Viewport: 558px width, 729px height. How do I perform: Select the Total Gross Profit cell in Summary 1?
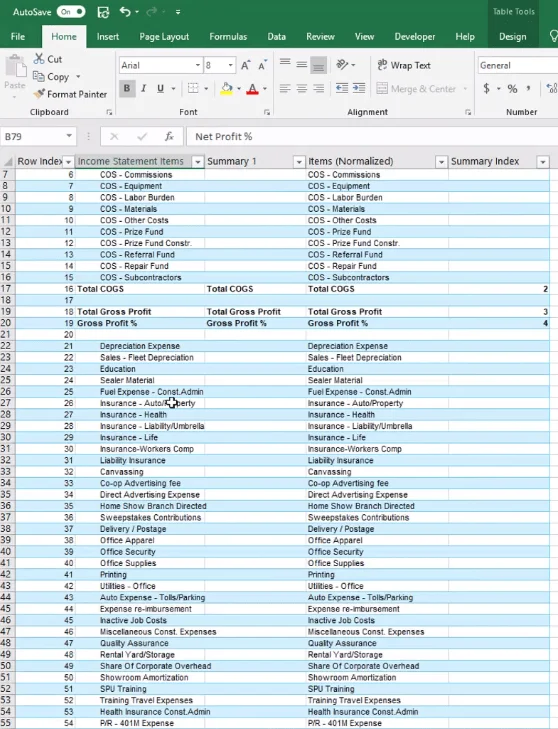coord(255,311)
